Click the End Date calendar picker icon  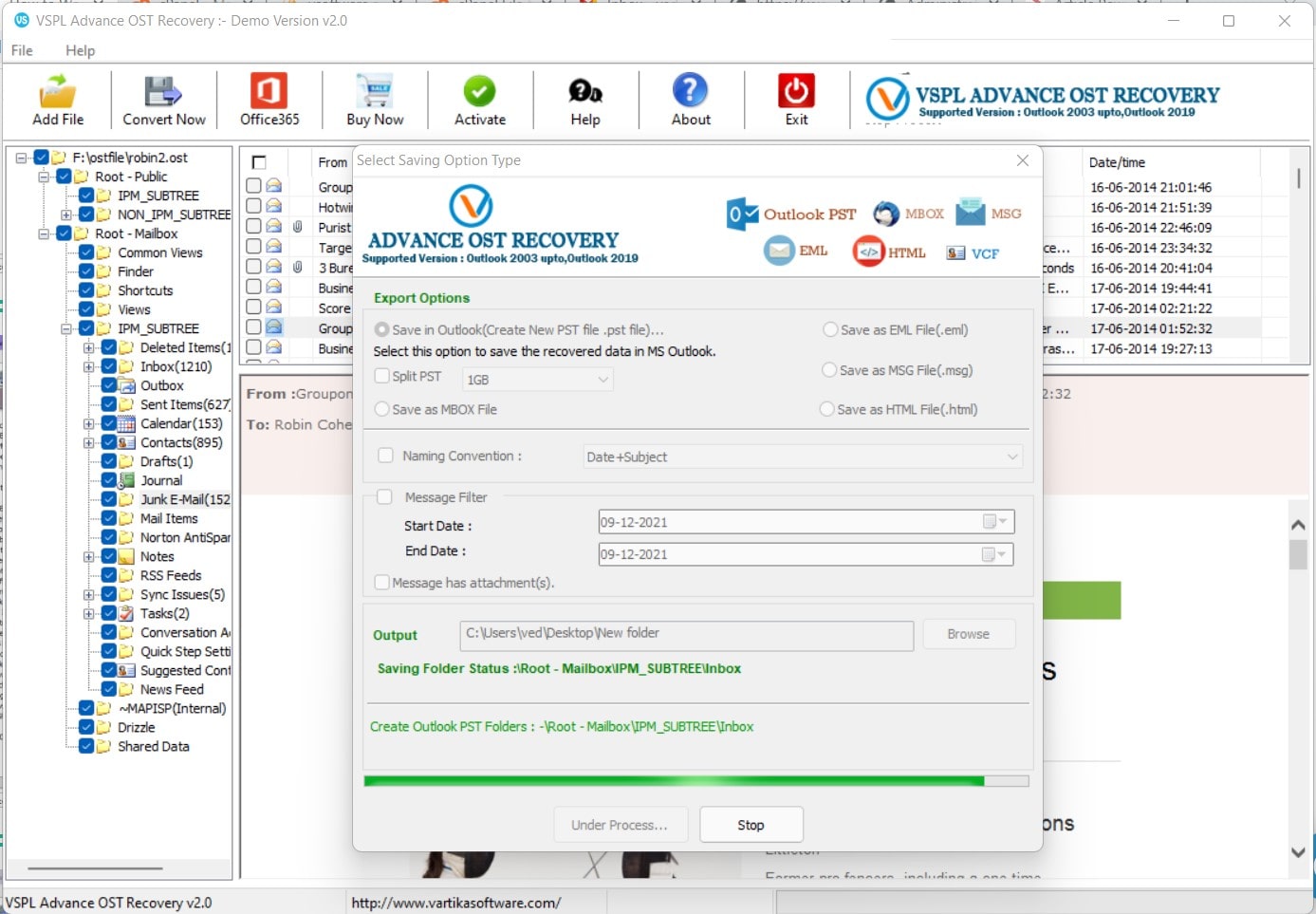[993, 554]
